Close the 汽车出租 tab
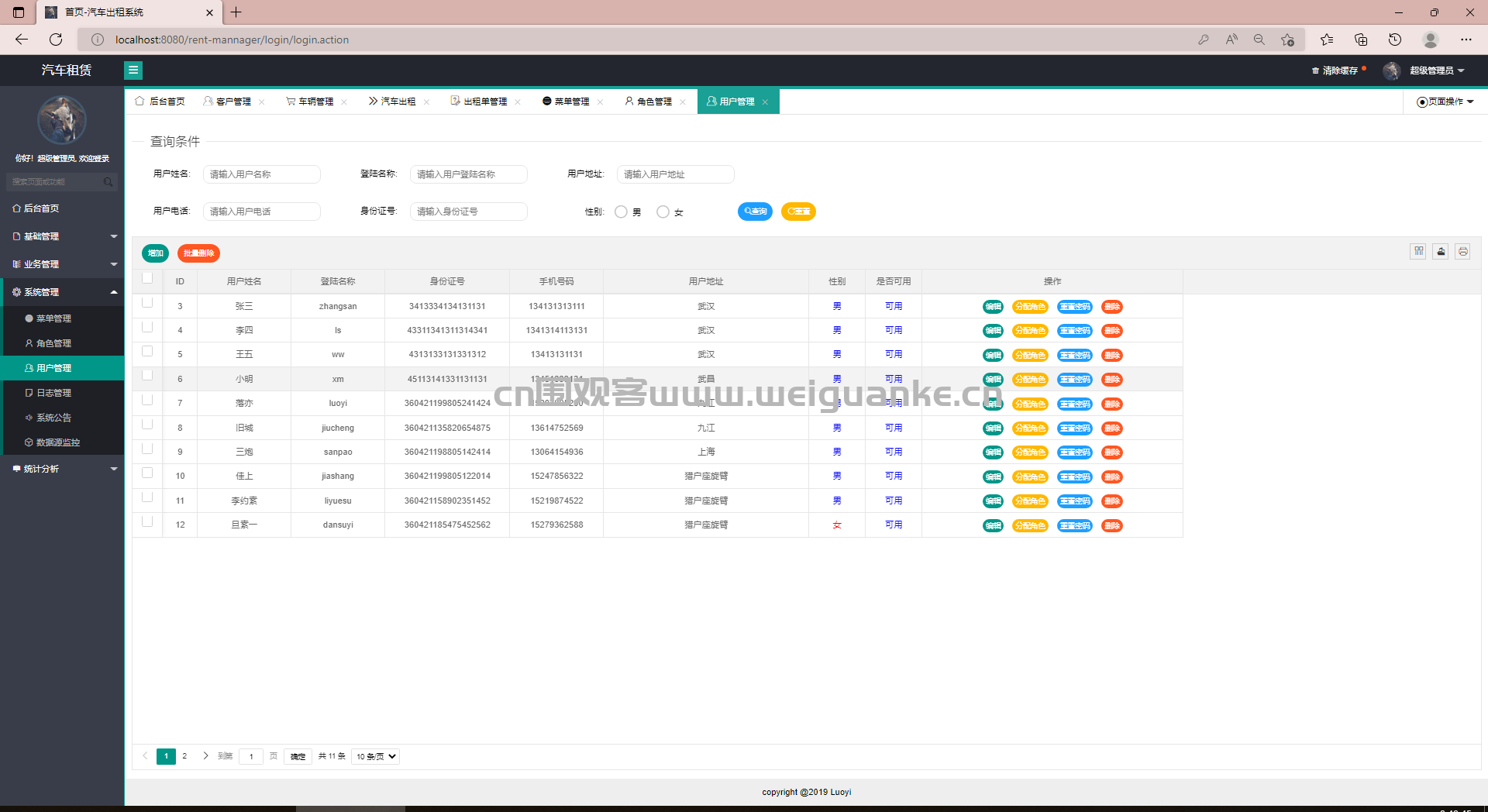The image size is (1488, 812). [x=426, y=102]
